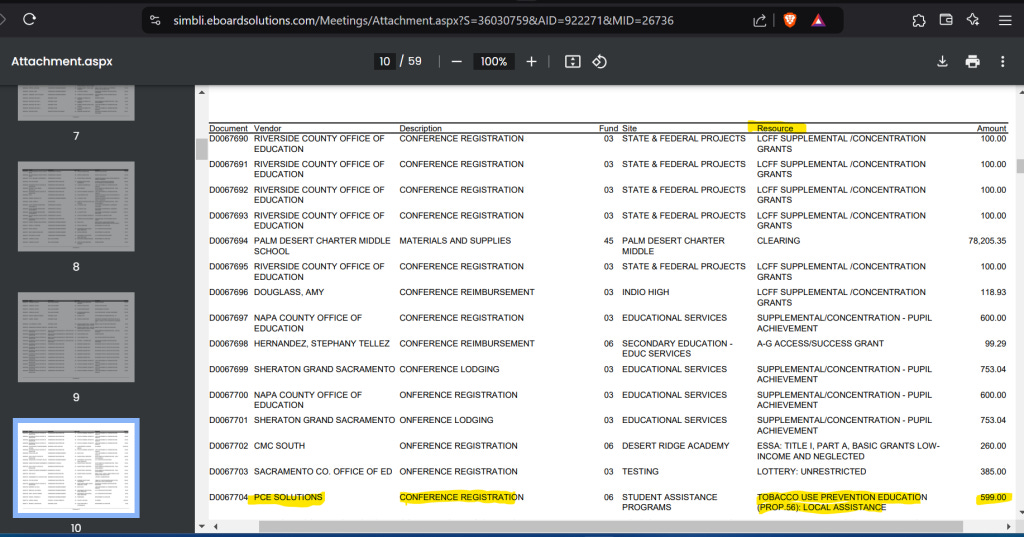Image resolution: width=1024 pixels, height=537 pixels.
Task: Click the Attachment.aspx document title
Action: pos(62,61)
